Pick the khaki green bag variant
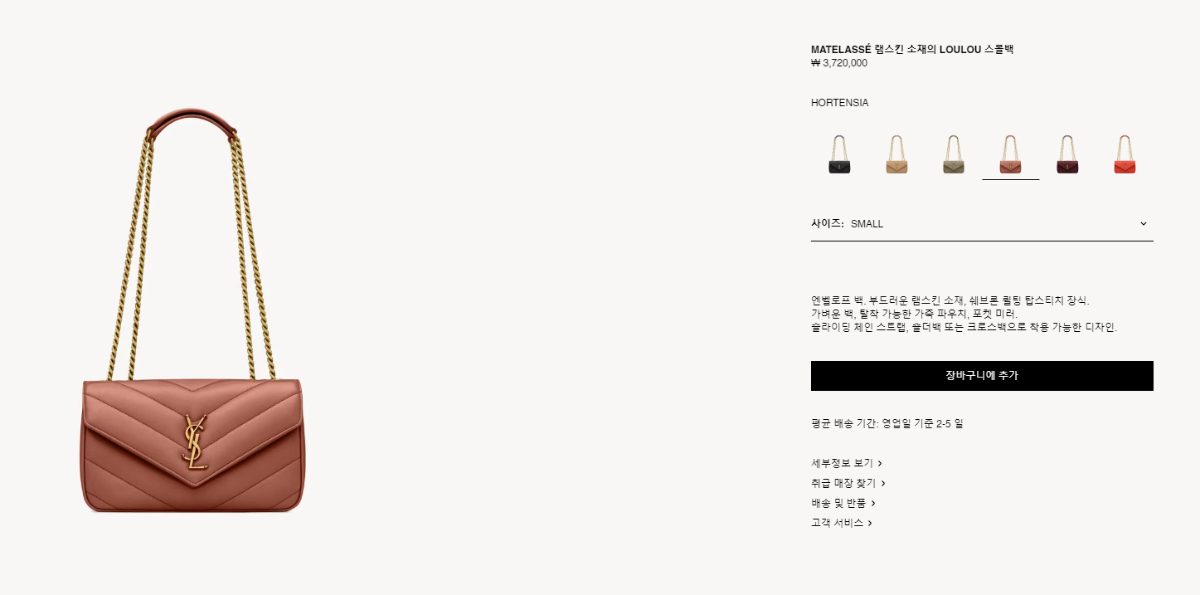 click(x=953, y=154)
